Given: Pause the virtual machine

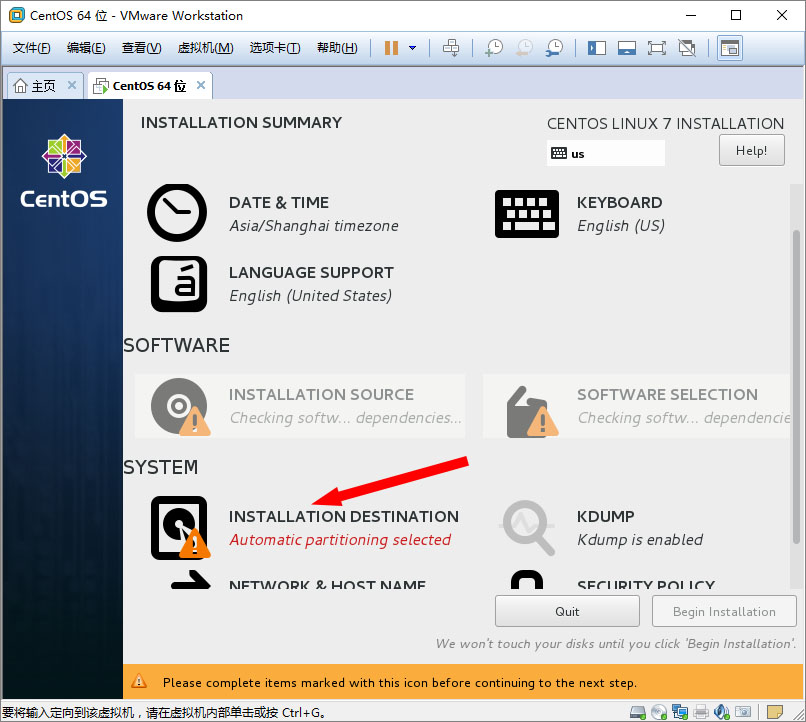Looking at the screenshot, I should pyautogui.click(x=391, y=48).
